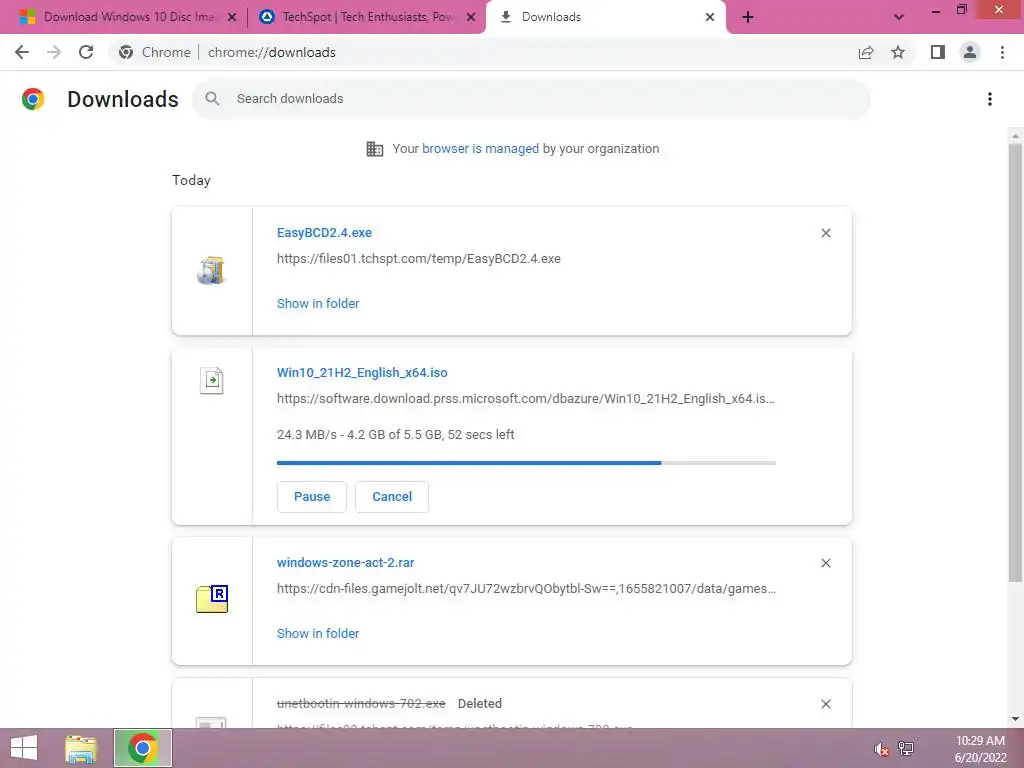Open a new tab with plus button
Viewport: 1024px width, 768px height.
[x=748, y=17]
